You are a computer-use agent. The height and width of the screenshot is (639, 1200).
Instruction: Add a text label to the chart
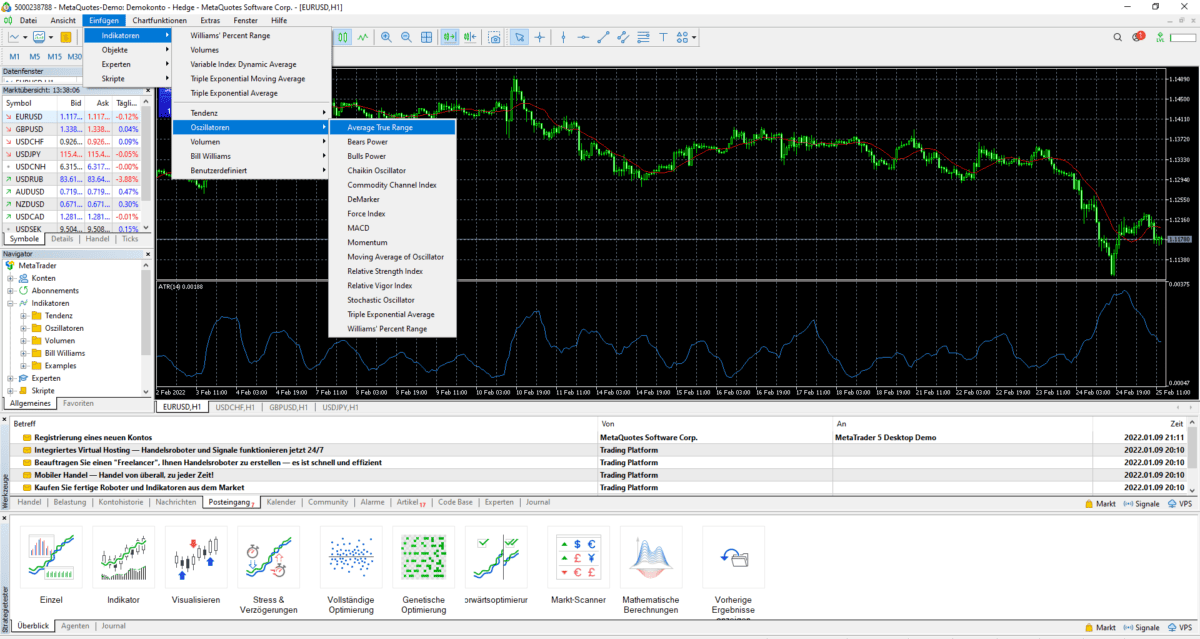click(664, 37)
